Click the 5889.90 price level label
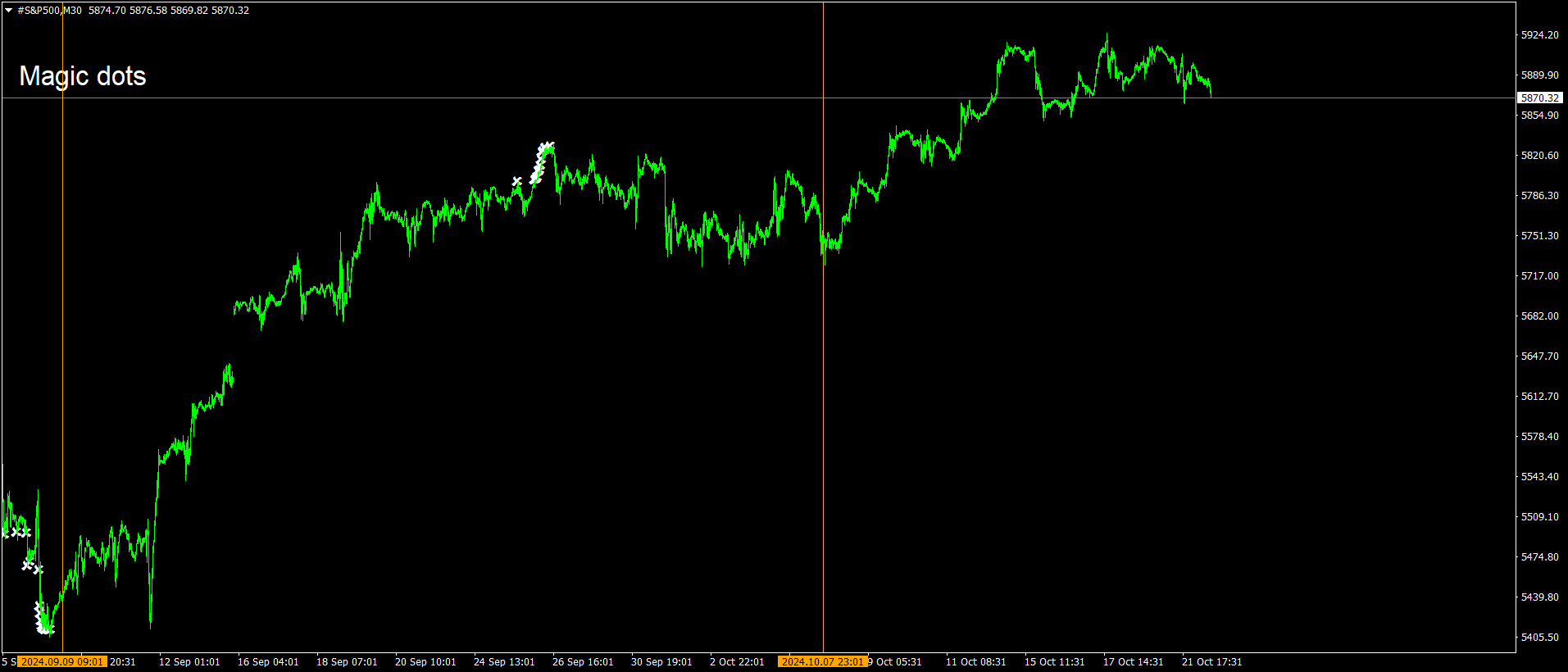The width and height of the screenshot is (1568, 672). tap(1540, 75)
